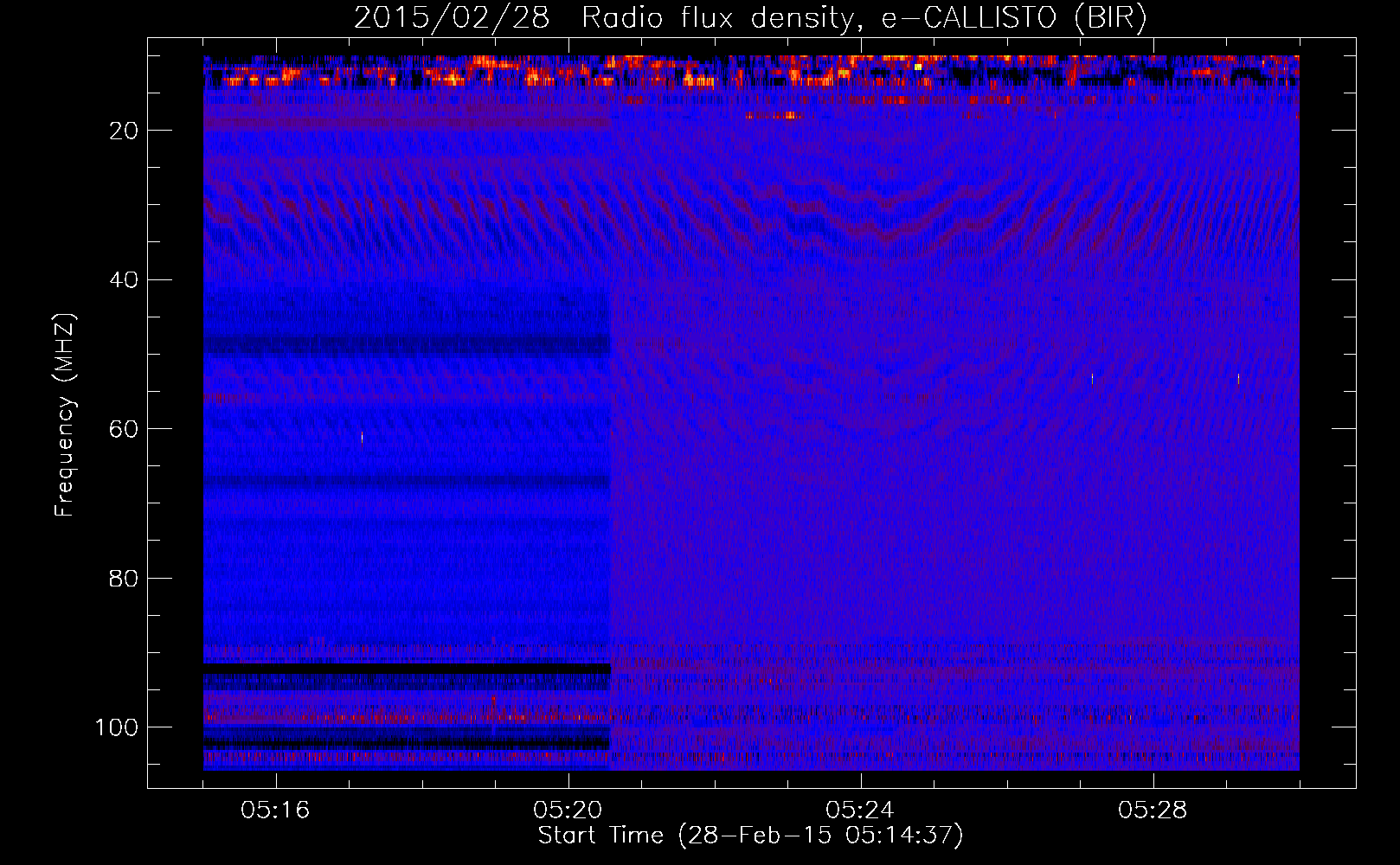Click the '20' frequency tick label

point(125,131)
